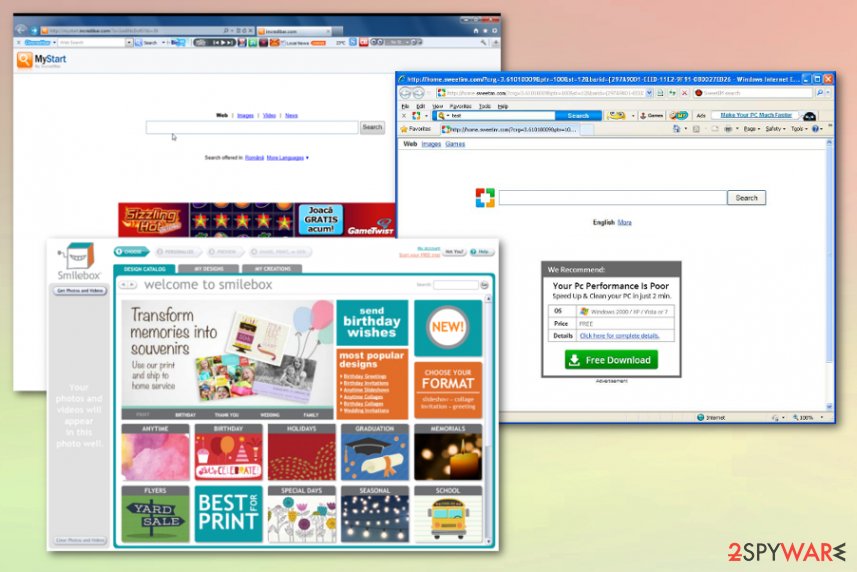
Task: Click the Search button on the MyStart page
Action: (x=372, y=127)
